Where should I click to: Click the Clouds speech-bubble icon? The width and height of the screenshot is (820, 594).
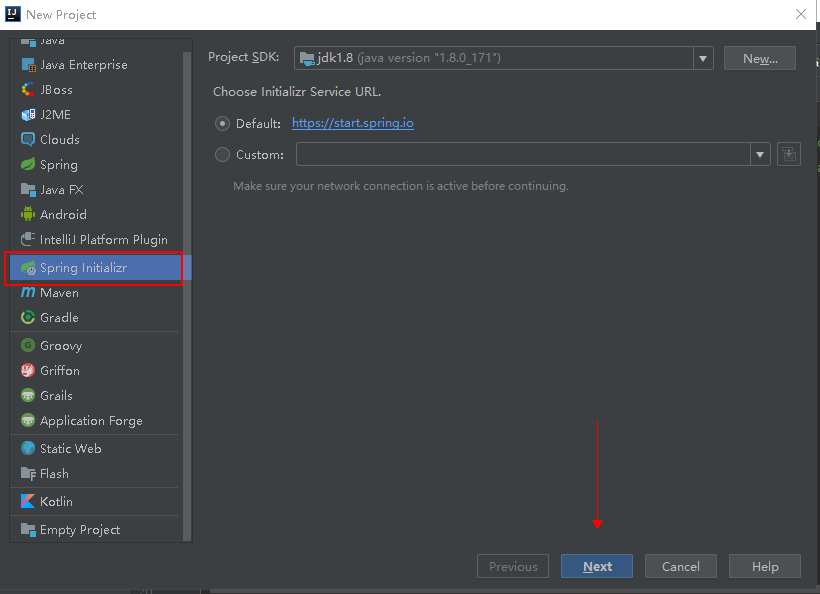click(28, 140)
